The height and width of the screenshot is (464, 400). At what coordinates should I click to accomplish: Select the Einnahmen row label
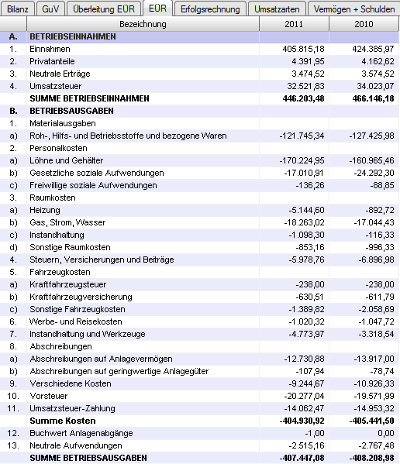click(50, 49)
